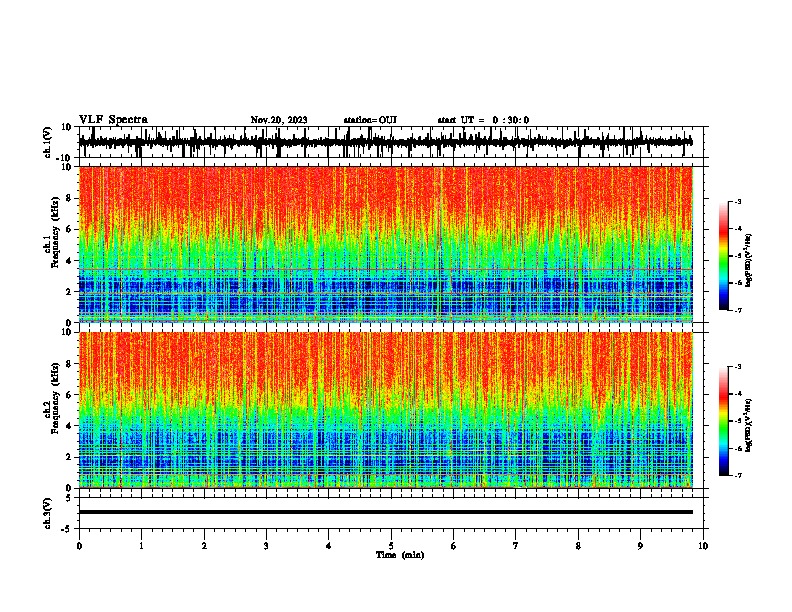Click time axis tick label "0"
The width and height of the screenshot is (792, 612).
coord(79,546)
